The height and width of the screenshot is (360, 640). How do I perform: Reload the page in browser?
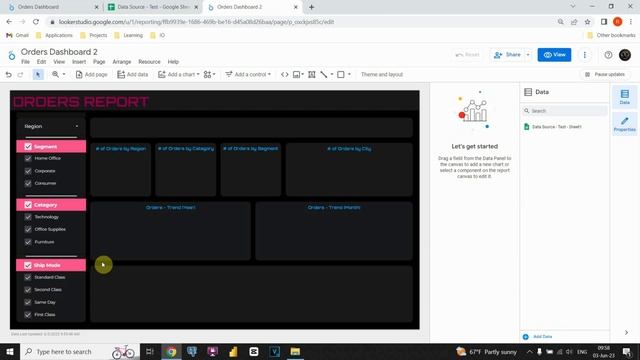[x=36, y=22]
